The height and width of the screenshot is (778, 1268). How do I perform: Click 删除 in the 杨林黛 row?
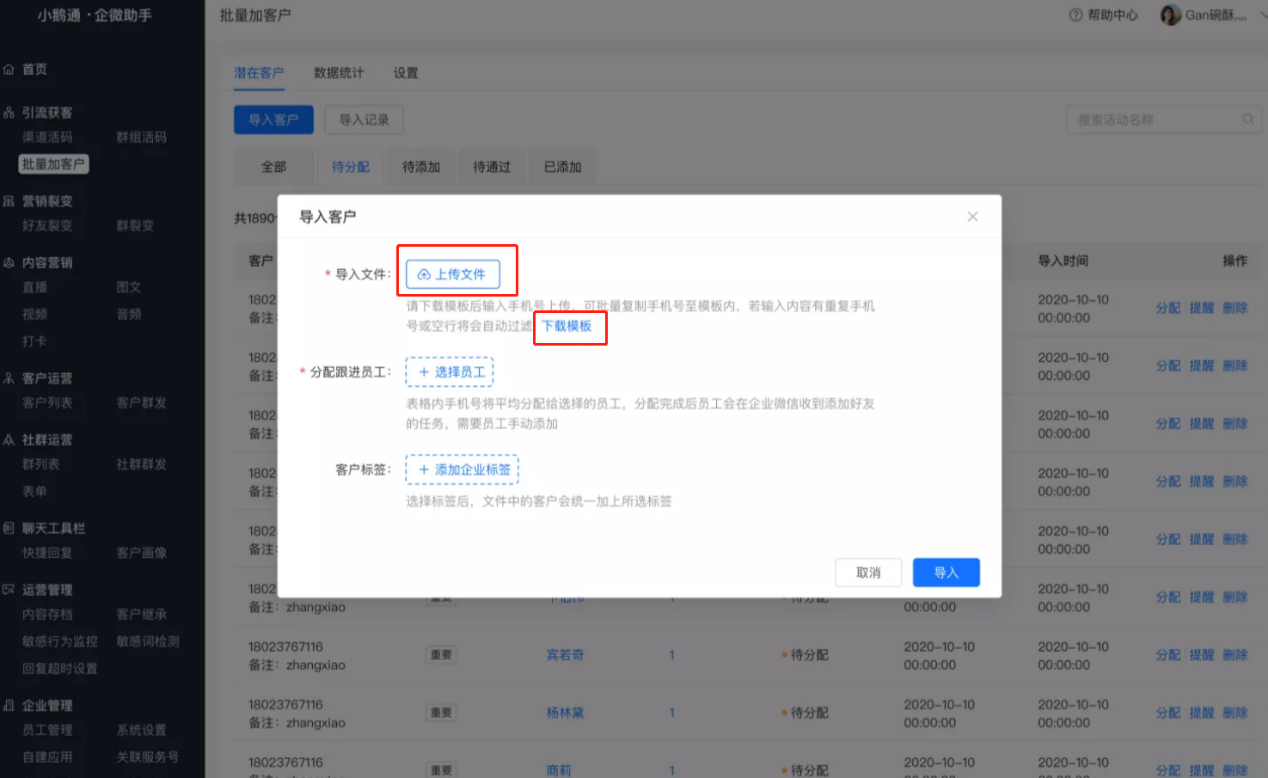1235,713
